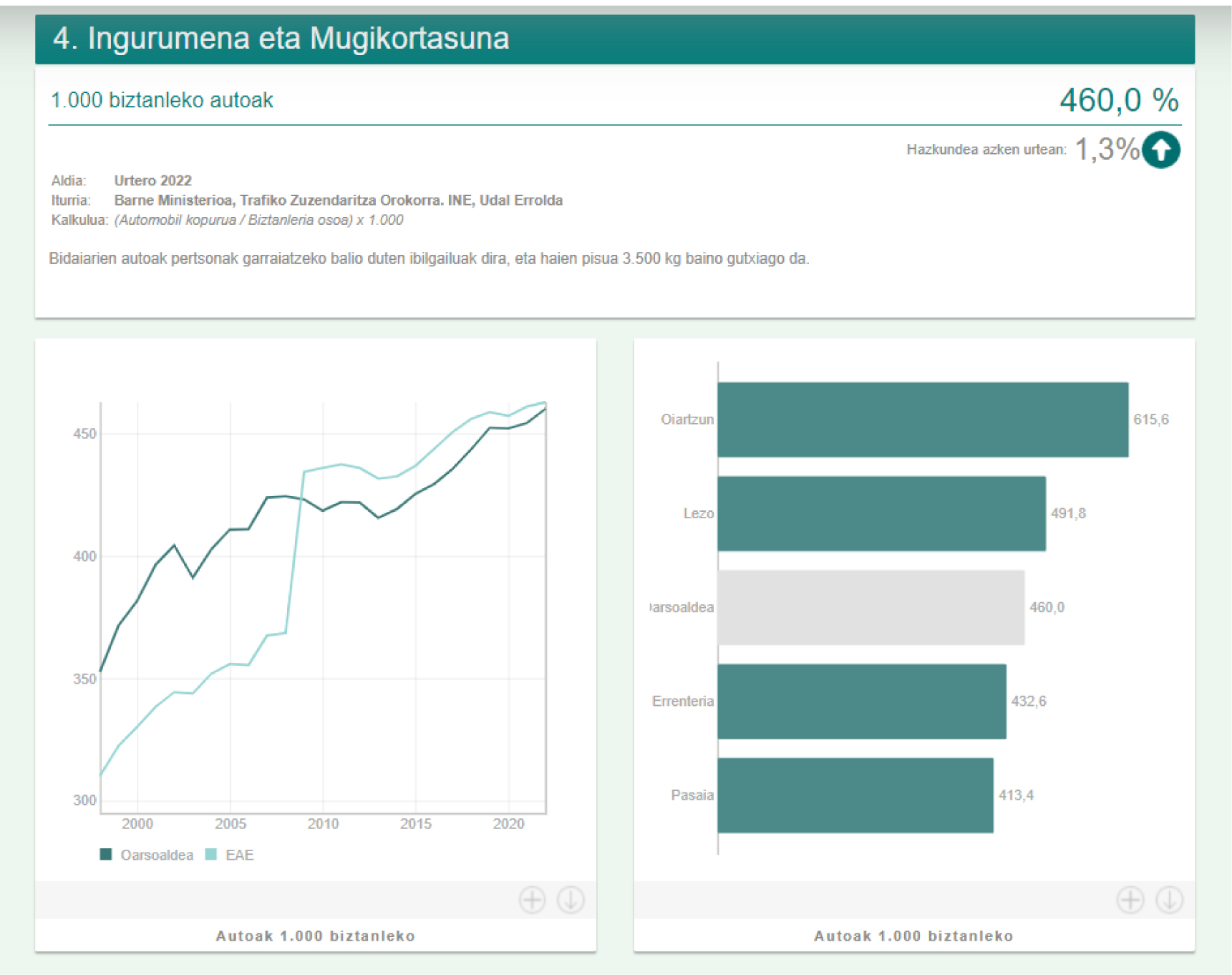Click the 2010 x-axis tick label

click(323, 824)
